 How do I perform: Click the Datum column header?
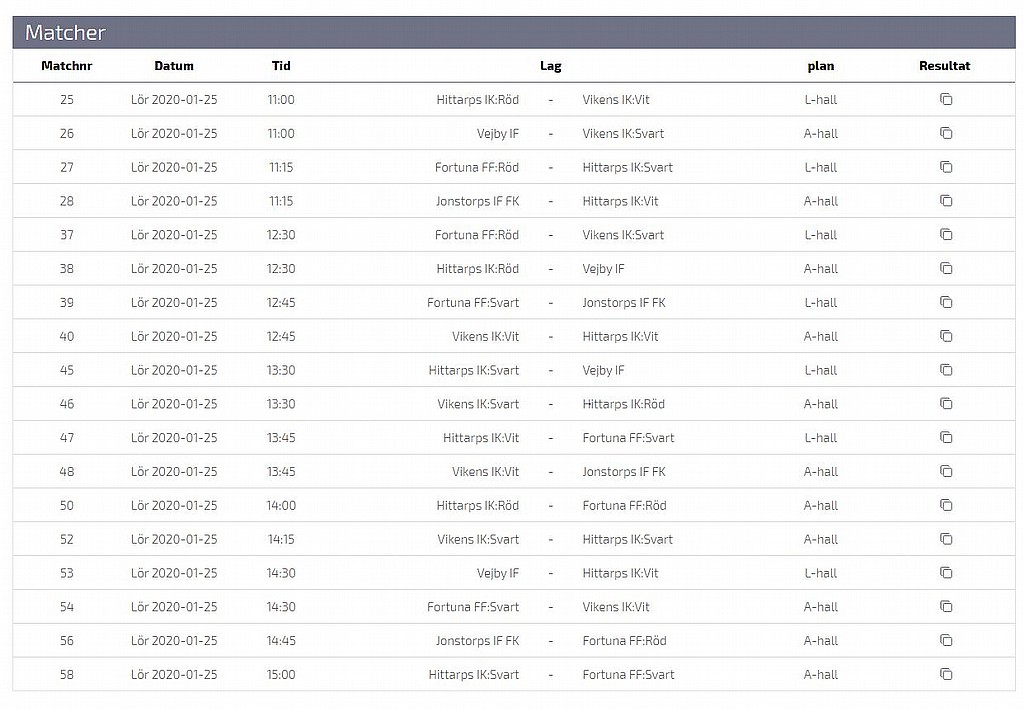174,66
